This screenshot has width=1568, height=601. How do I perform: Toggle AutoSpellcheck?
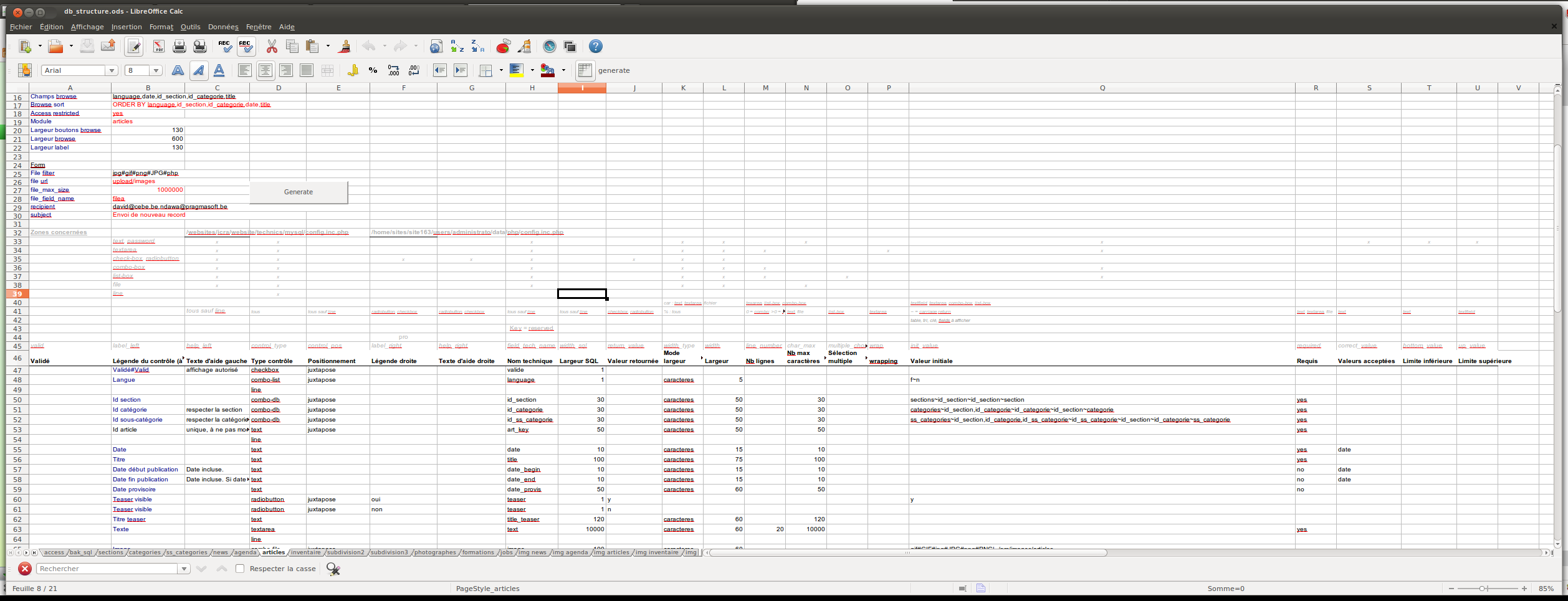[246, 46]
